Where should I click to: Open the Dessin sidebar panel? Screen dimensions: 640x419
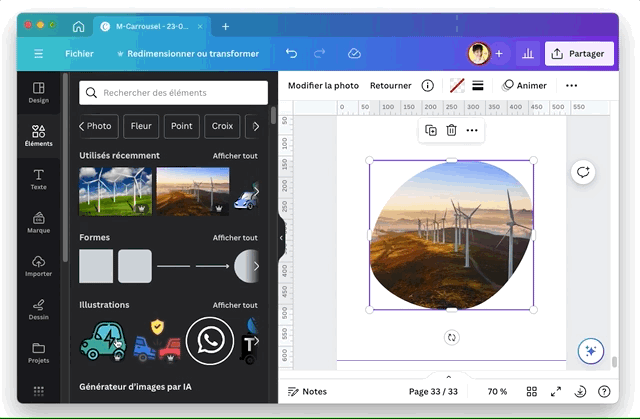(x=38, y=309)
